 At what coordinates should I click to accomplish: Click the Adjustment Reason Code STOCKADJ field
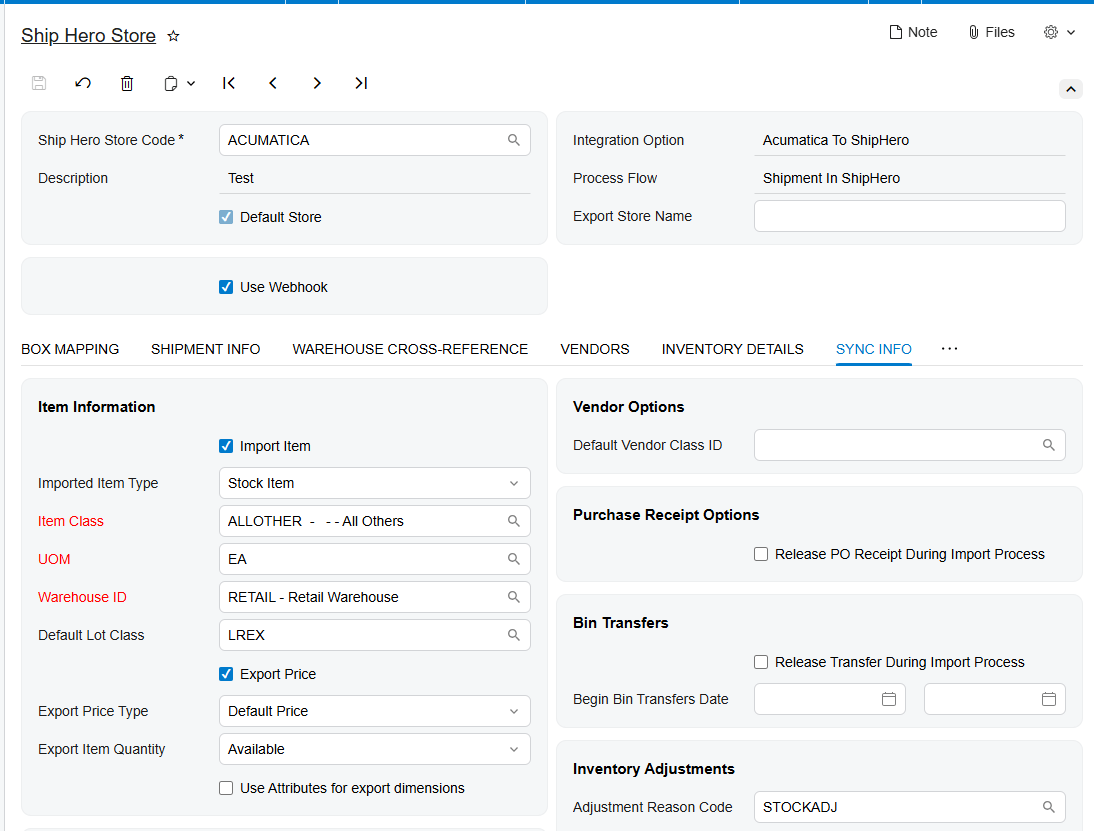(x=910, y=807)
